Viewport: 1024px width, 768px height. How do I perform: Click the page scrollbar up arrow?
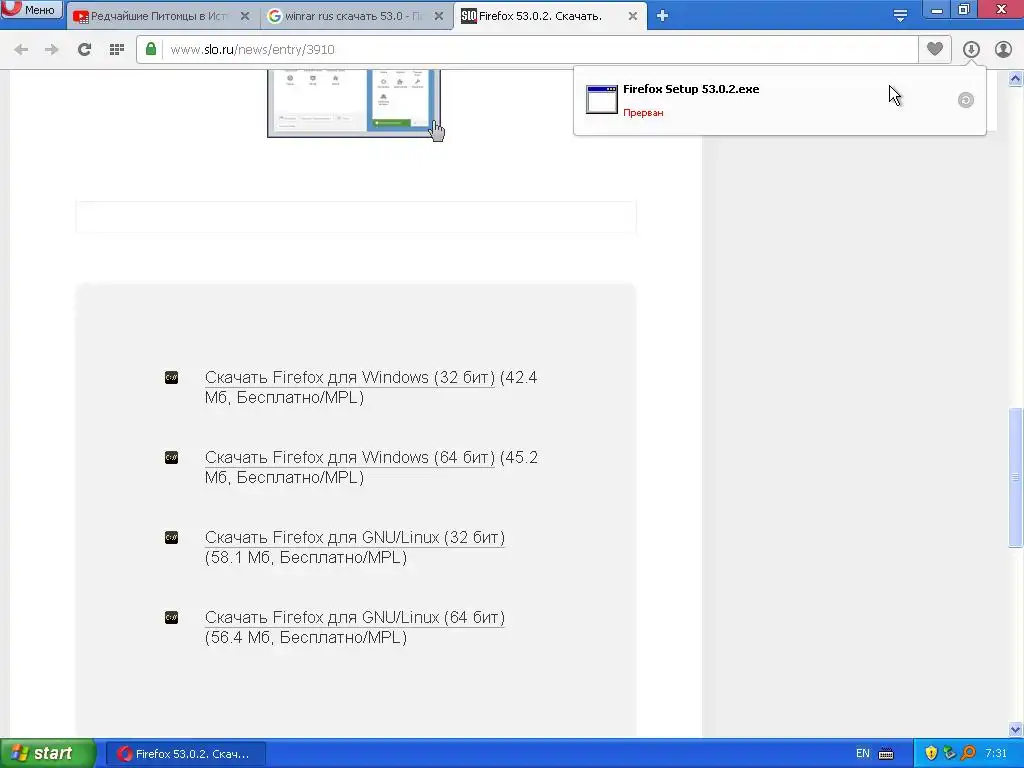tap(1016, 79)
